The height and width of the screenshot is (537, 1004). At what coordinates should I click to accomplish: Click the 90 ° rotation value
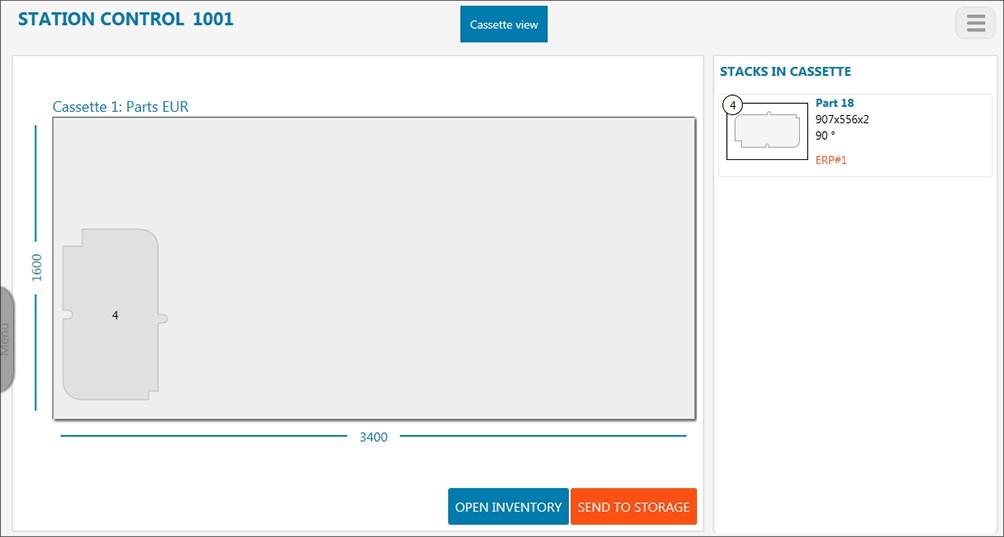[825, 136]
